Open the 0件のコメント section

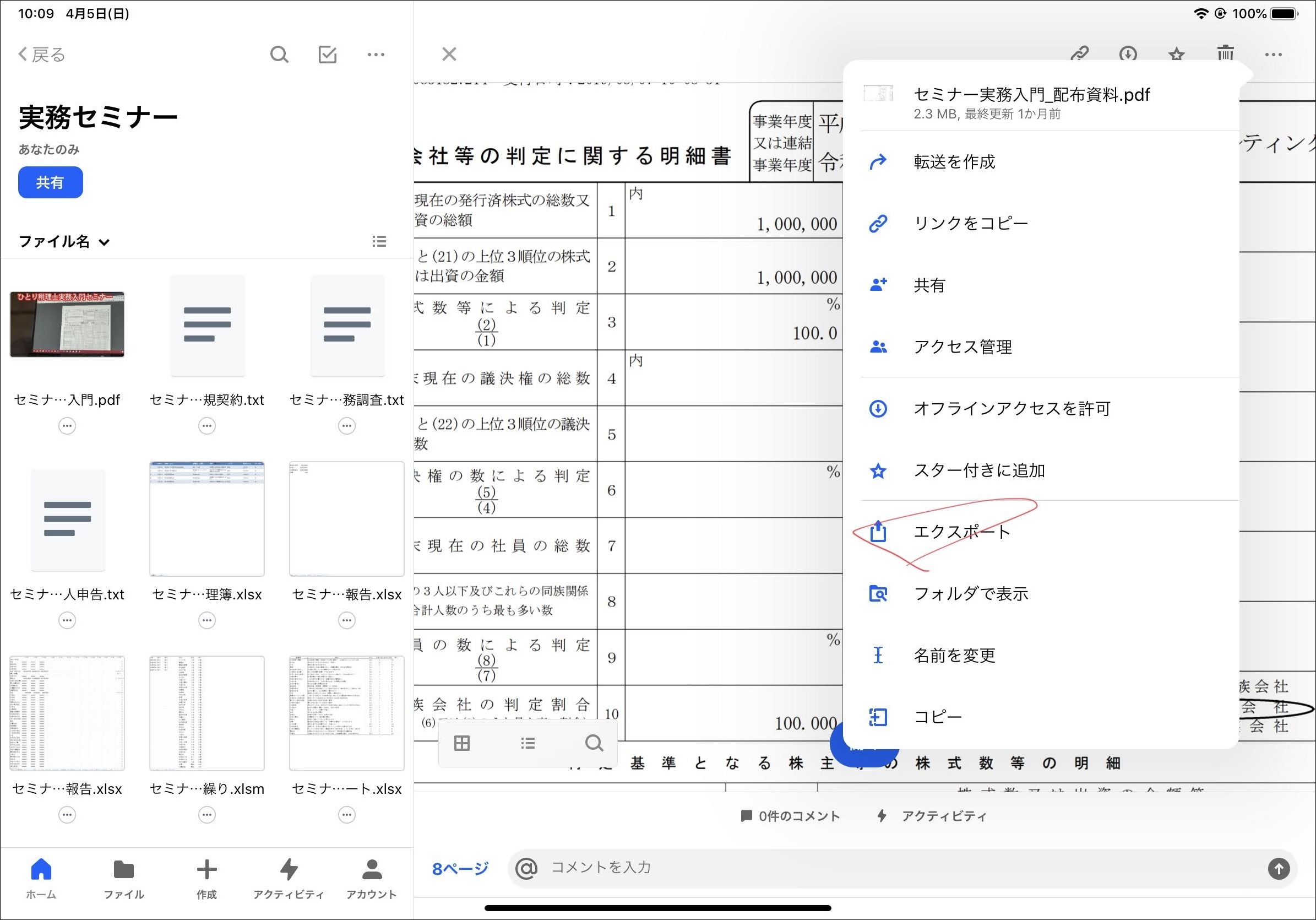790,816
